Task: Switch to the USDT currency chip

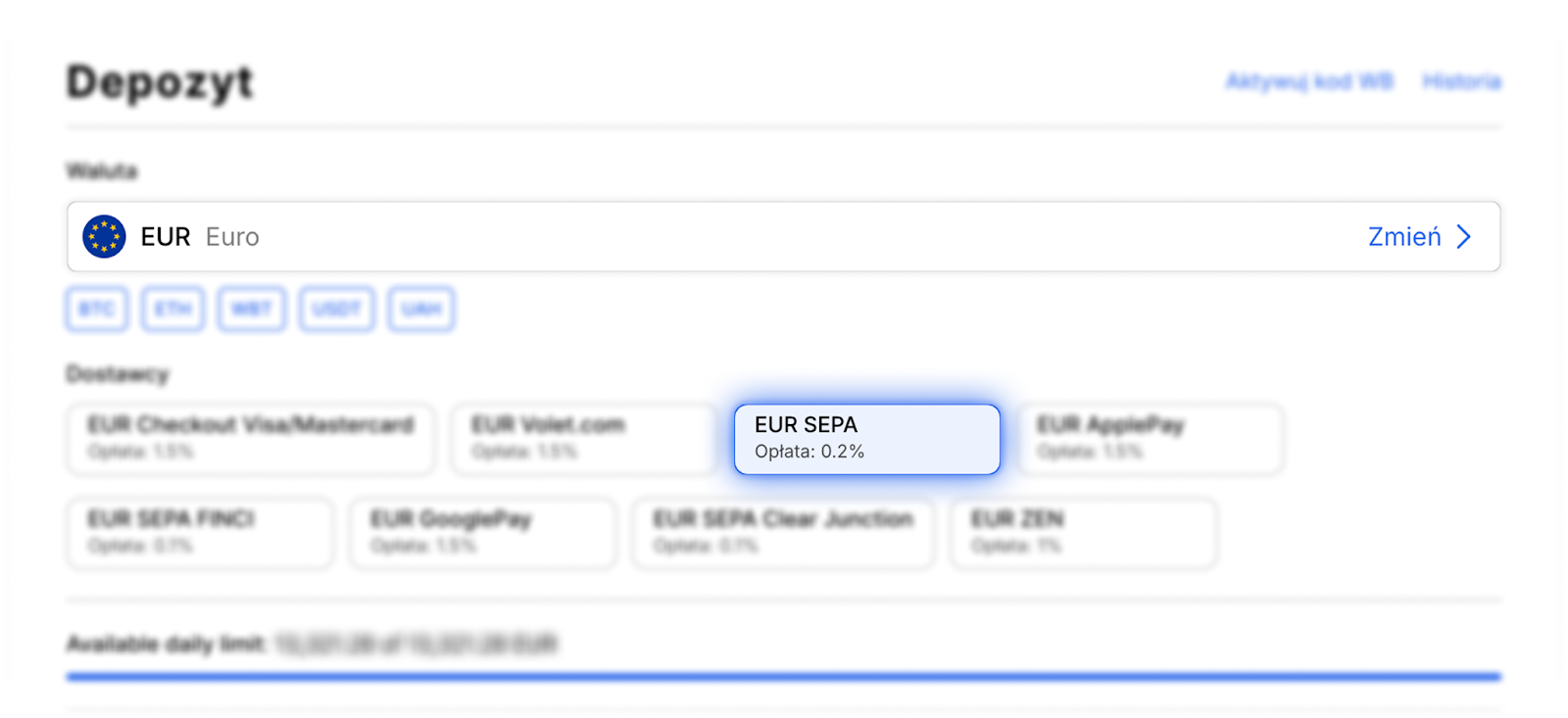Action: 337,310
